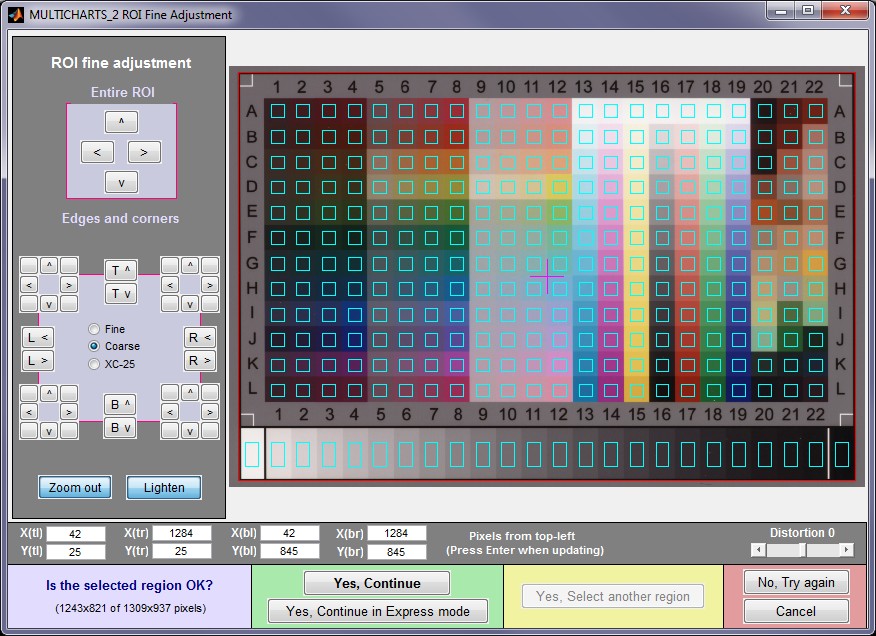Move top edge up with T ^

coord(121,270)
